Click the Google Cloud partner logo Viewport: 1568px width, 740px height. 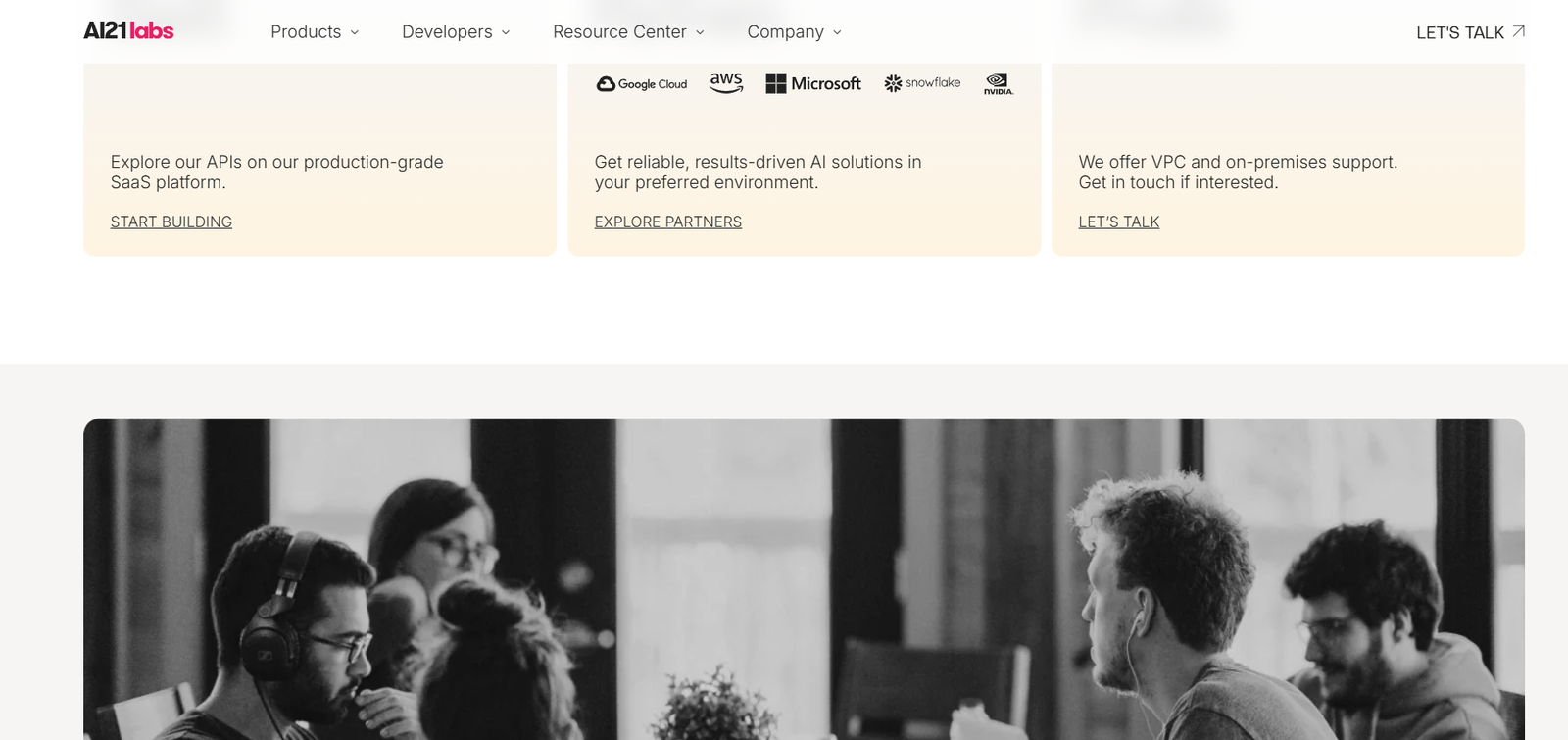[642, 84]
